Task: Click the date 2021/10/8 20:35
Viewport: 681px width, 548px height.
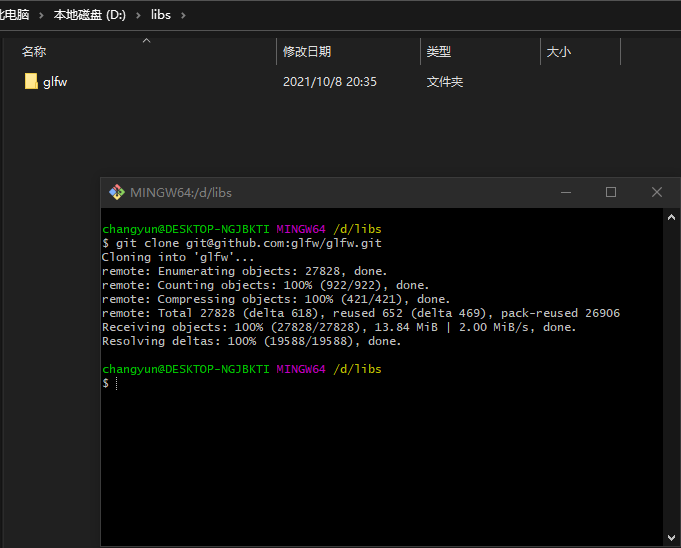Action: coord(330,82)
